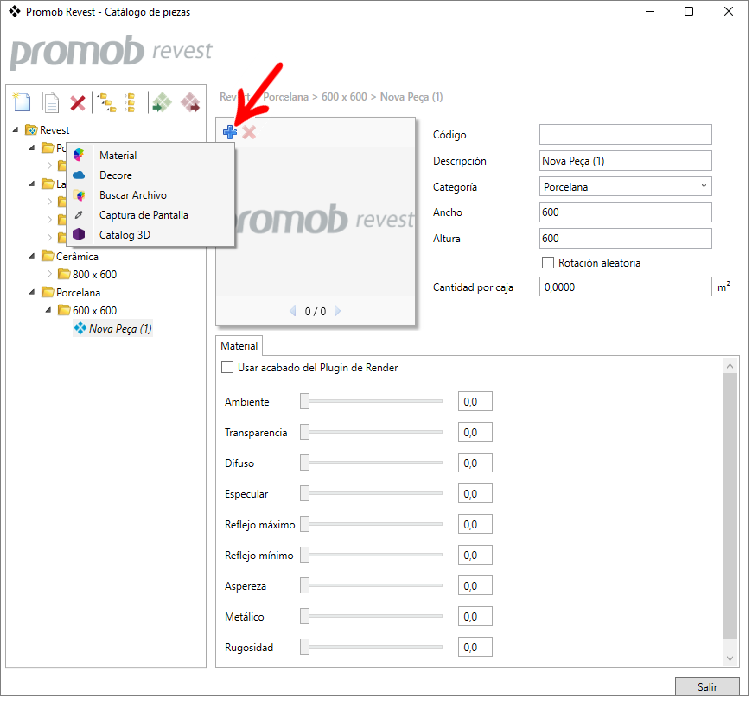750x702 pixels.
Task: Collapse the 600 x 600 folder
Action: [x=48, y=310]
